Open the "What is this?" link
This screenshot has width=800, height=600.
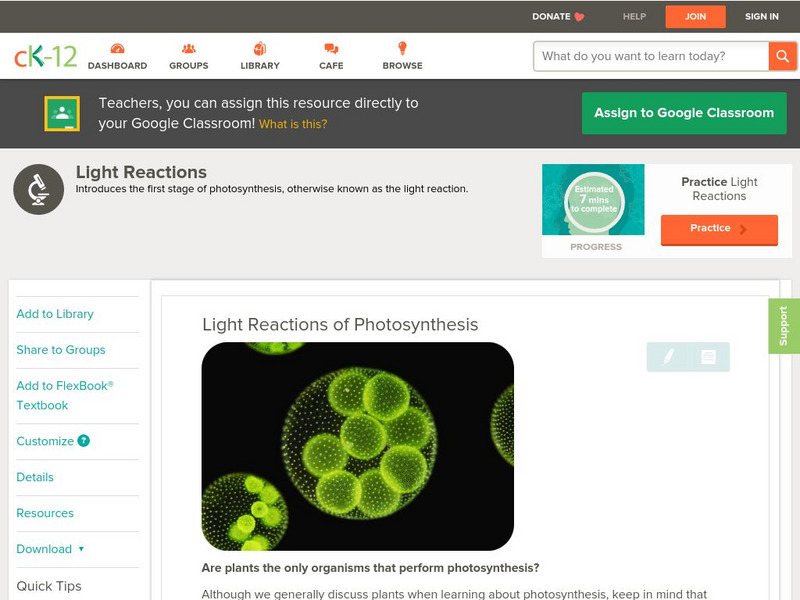[x=293, y=124]
